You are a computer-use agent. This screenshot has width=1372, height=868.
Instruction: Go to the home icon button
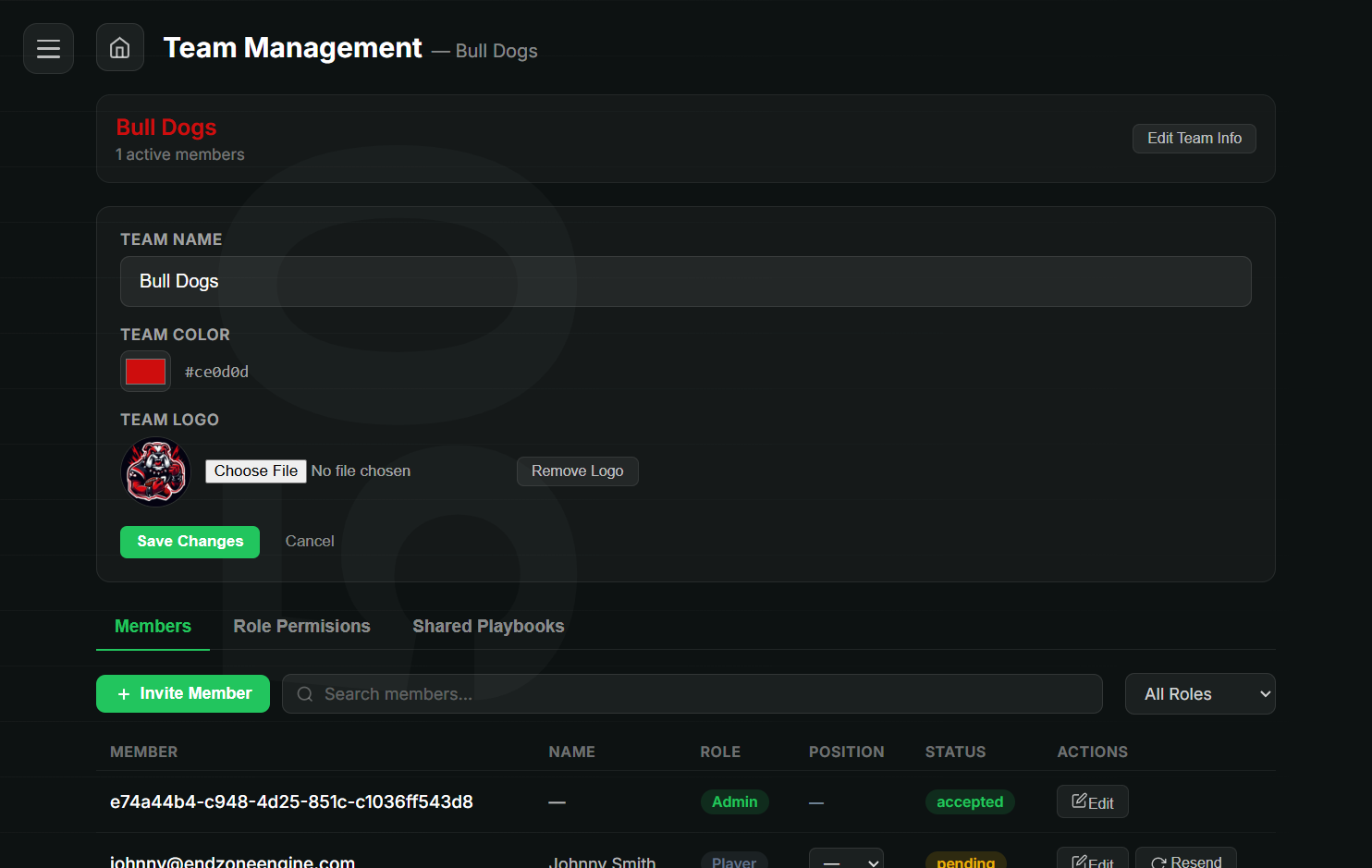point(120,47)
